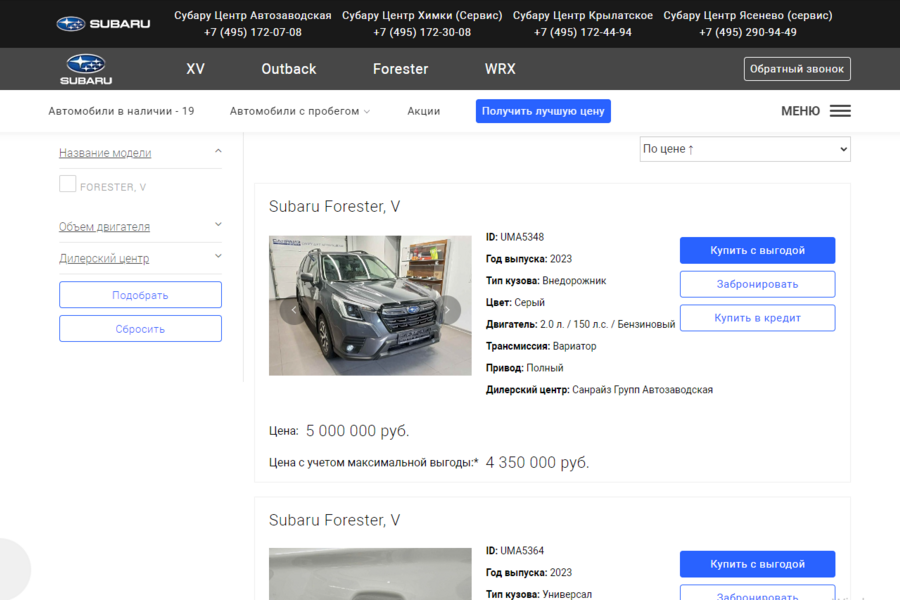Open the Акции section

(x=424, y=111)
